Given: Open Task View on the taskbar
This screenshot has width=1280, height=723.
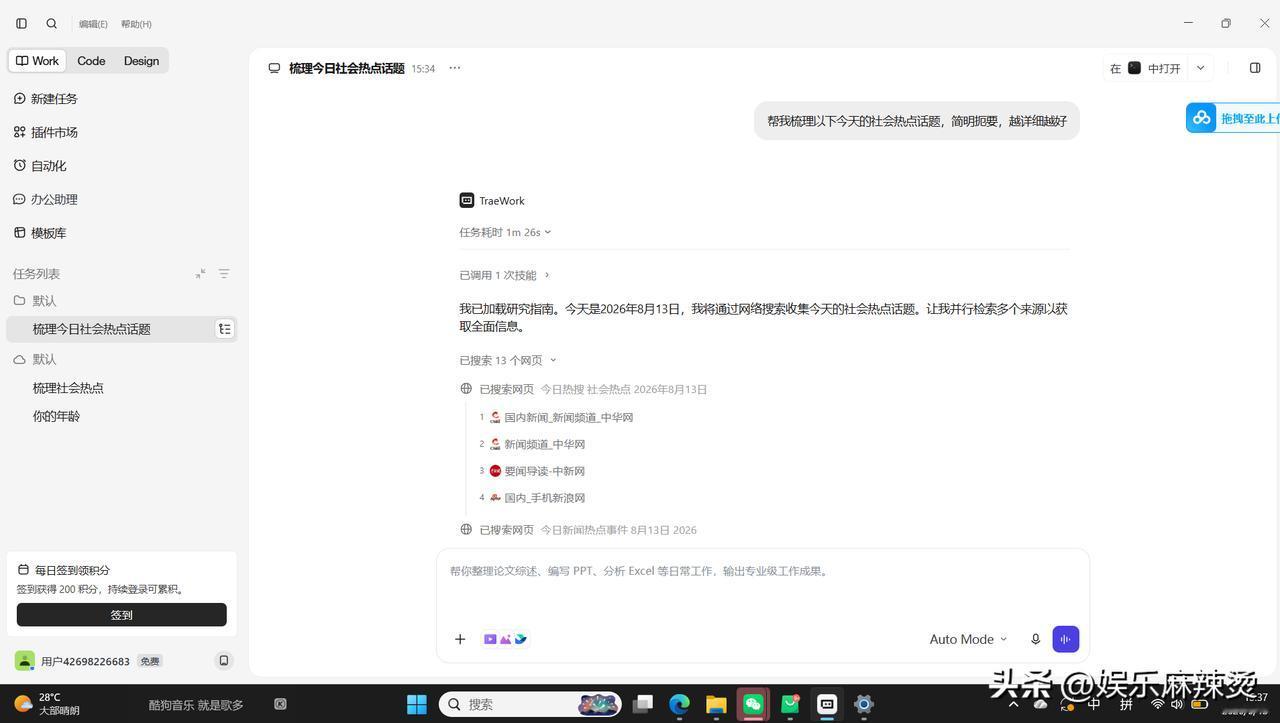Looking at the screenshot, I should tap(643, 704).
